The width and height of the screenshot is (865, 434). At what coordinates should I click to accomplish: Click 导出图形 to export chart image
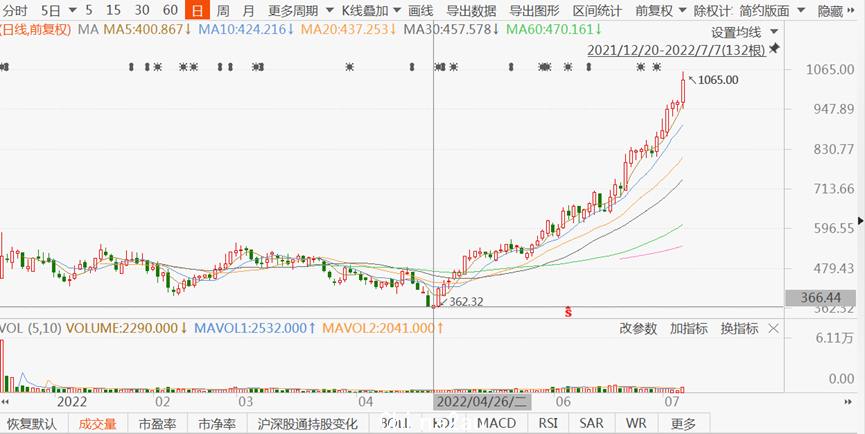click(534, 10)
